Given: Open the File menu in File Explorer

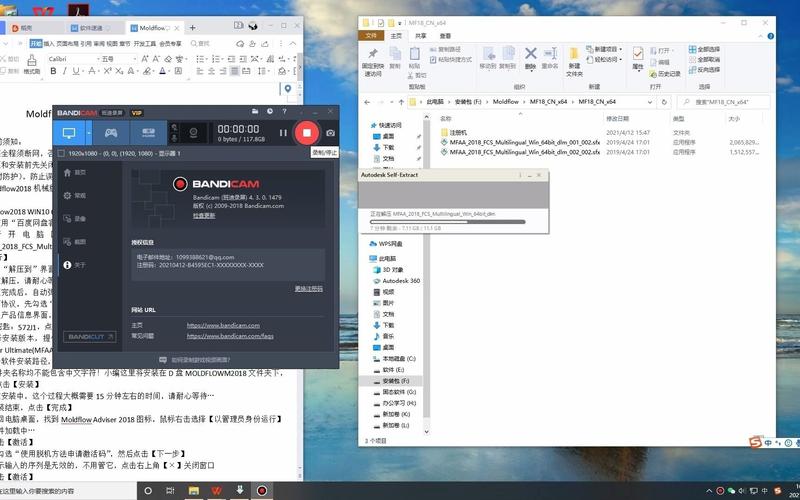Looking at the screenshot, I should point(371,36).
